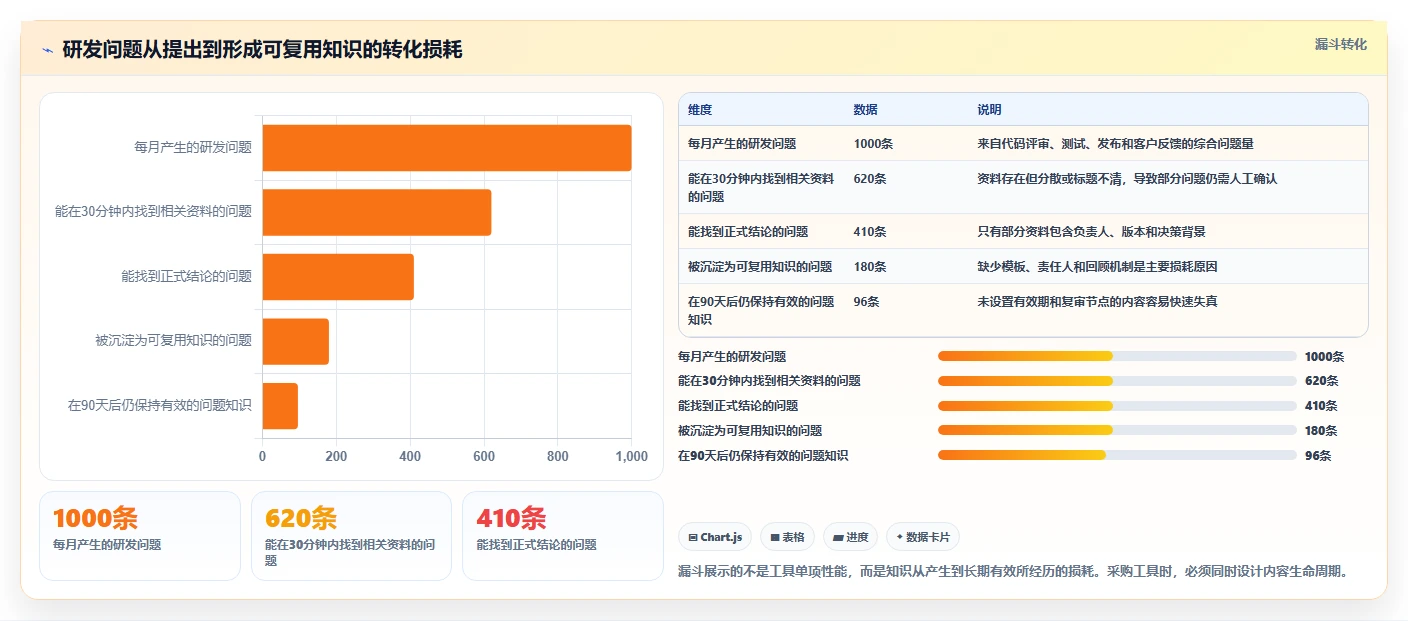The width and height of the screenshot is (1408, 621).
Task: Click the 能找到正式结论的问题 chart bar
Action: (x=338, y=277)
